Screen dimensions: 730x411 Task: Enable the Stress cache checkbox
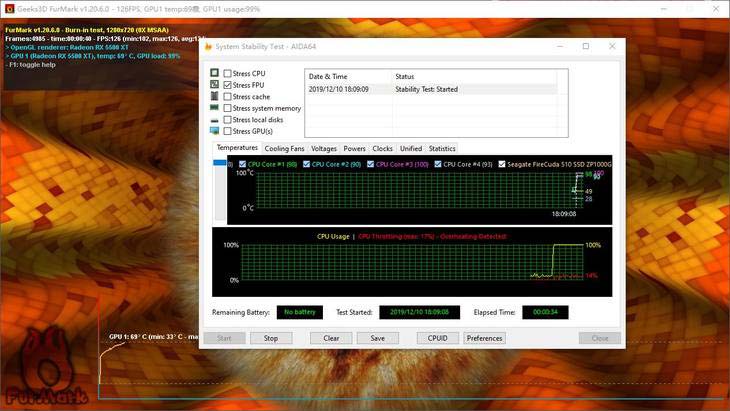point(228,97)
